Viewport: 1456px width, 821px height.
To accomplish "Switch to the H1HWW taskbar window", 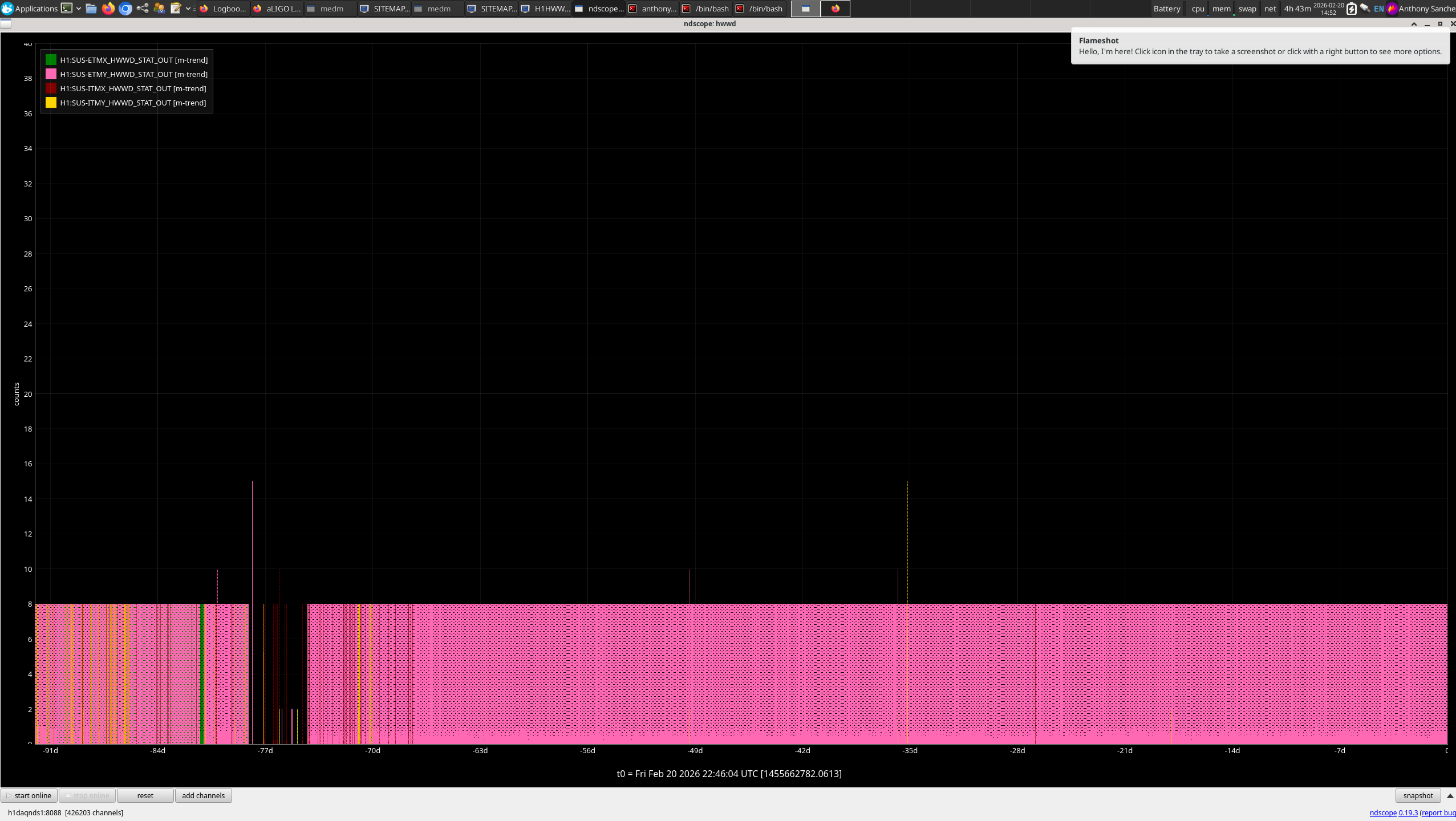I will [x=545, y=9].
